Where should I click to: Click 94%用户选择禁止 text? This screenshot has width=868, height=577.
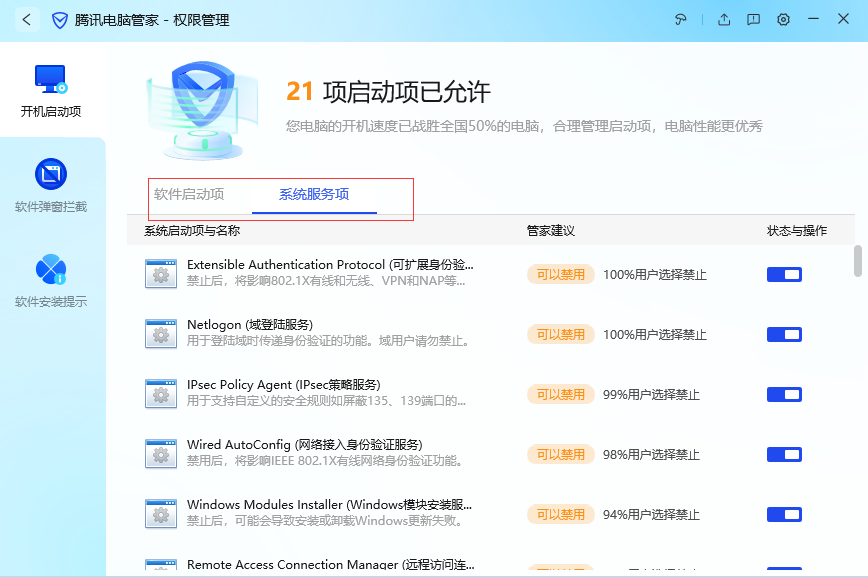click(x=651, y=514)
